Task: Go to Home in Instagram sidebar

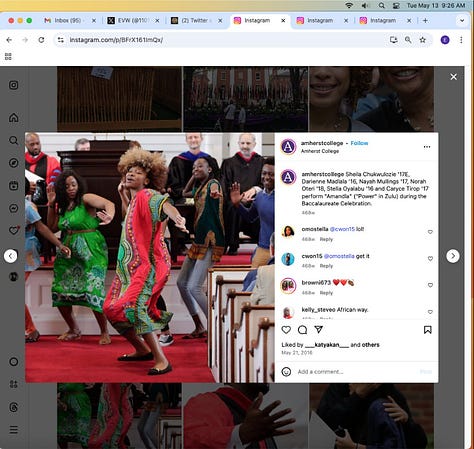Action: tap(13, 117)
